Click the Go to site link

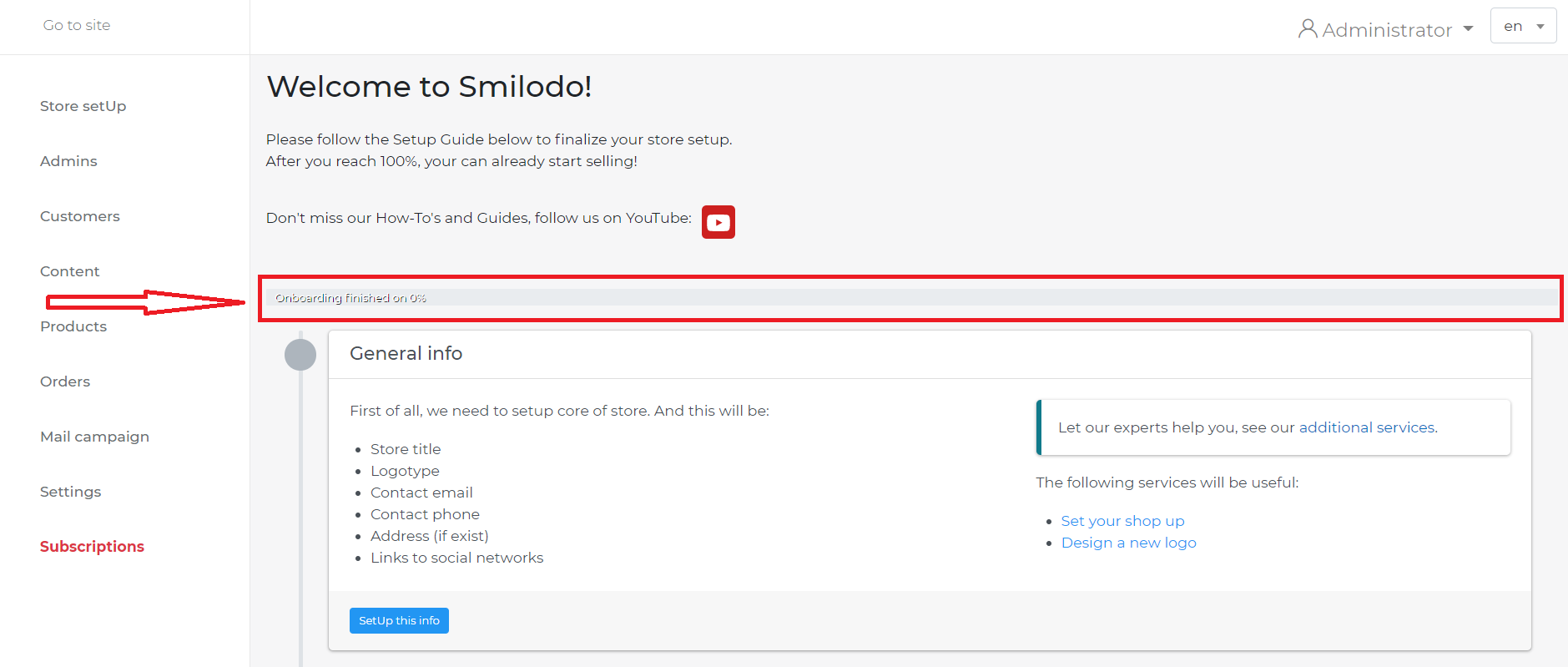pos(77,25)
